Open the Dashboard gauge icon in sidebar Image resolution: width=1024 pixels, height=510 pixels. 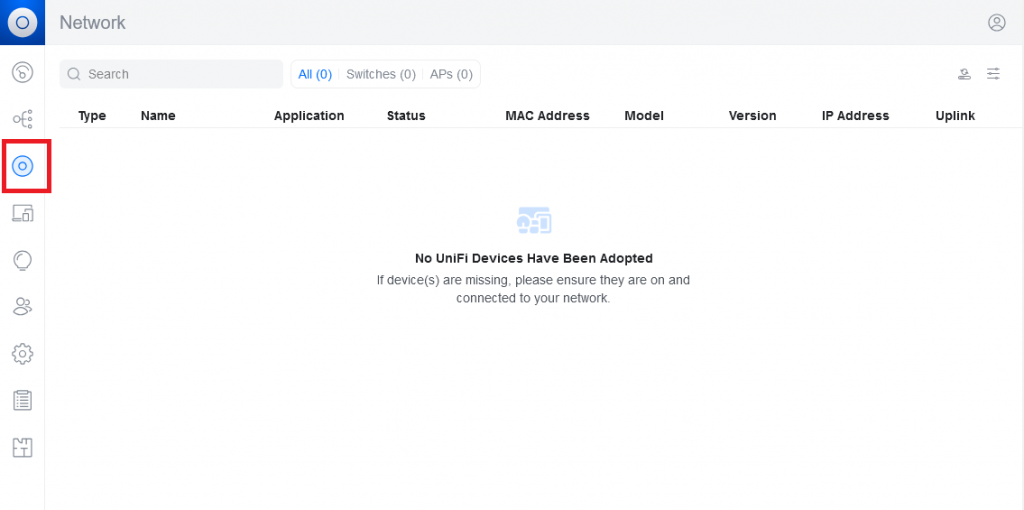point(23,71)
